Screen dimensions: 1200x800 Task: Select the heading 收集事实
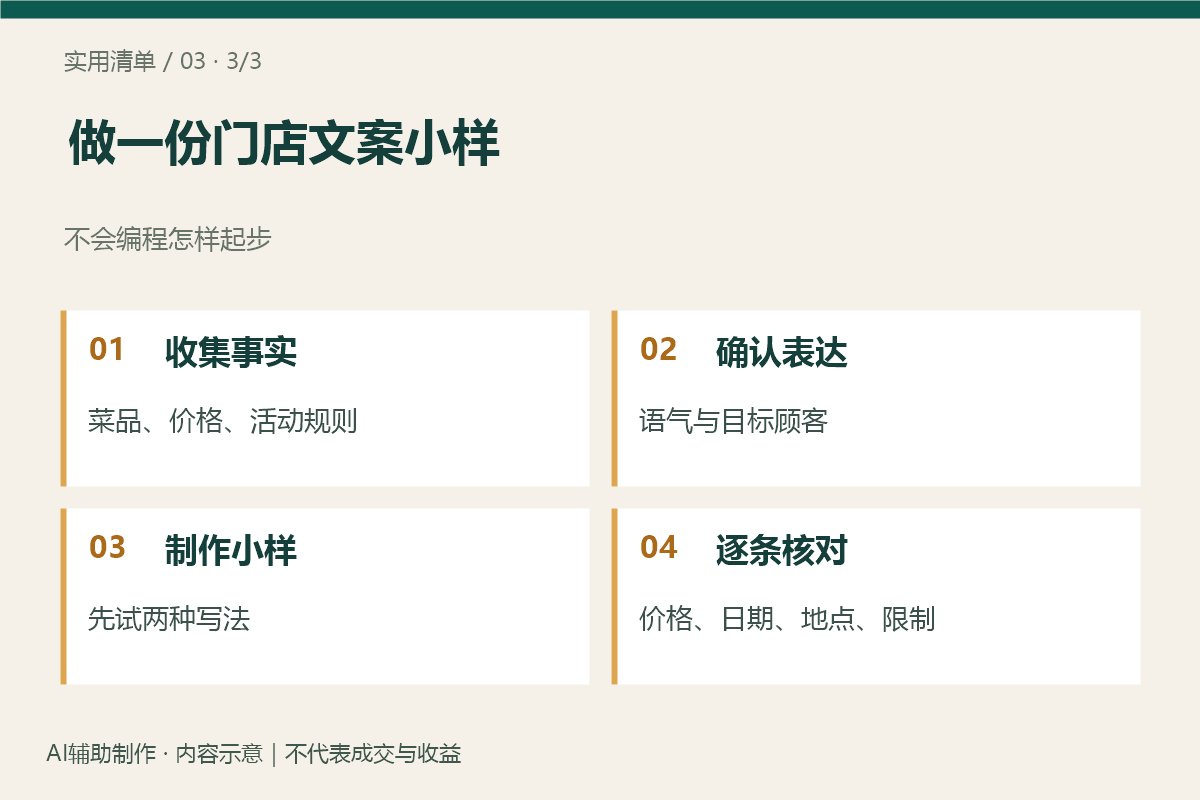tap(231, 352)
